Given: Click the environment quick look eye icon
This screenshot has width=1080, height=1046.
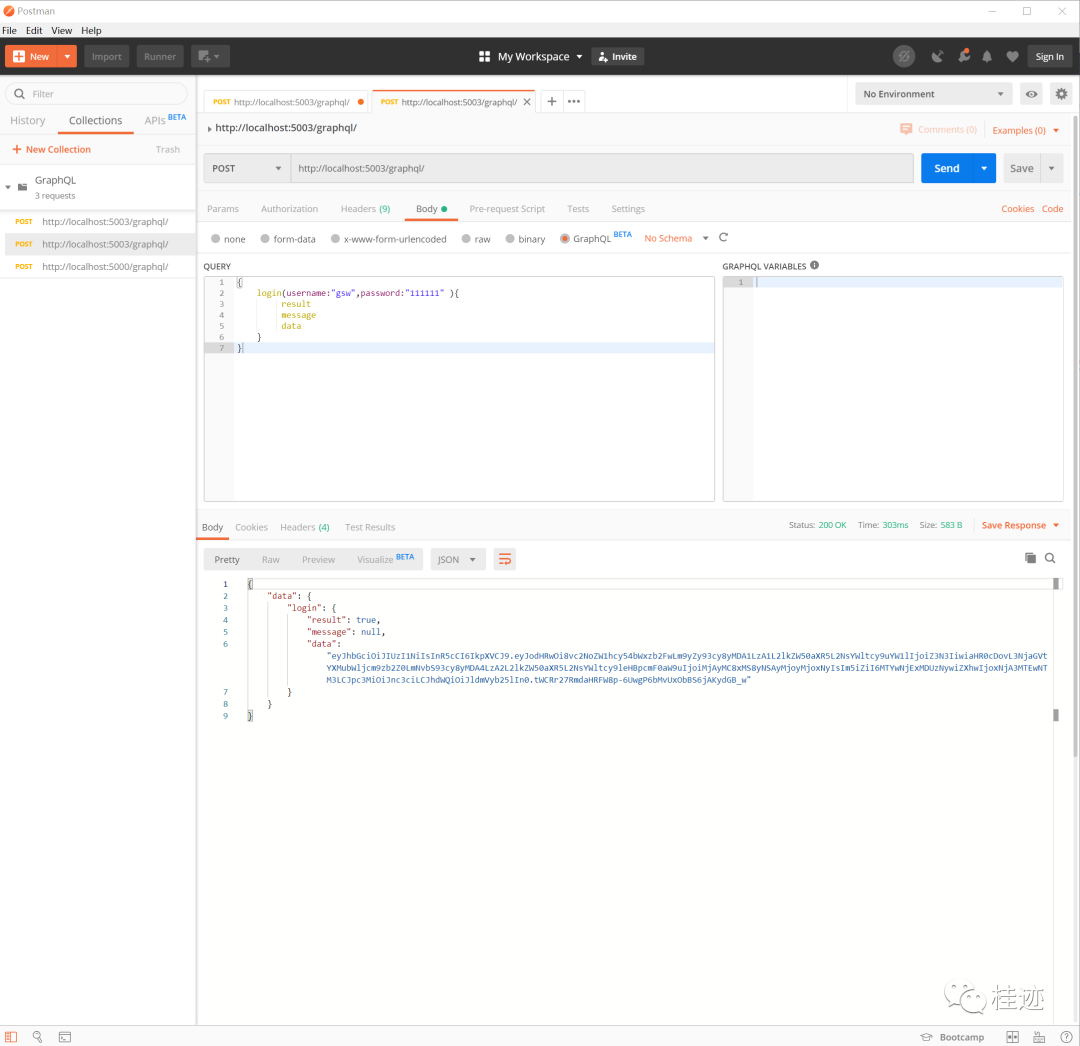Looking at the screenshot, I should (1031, 94).
